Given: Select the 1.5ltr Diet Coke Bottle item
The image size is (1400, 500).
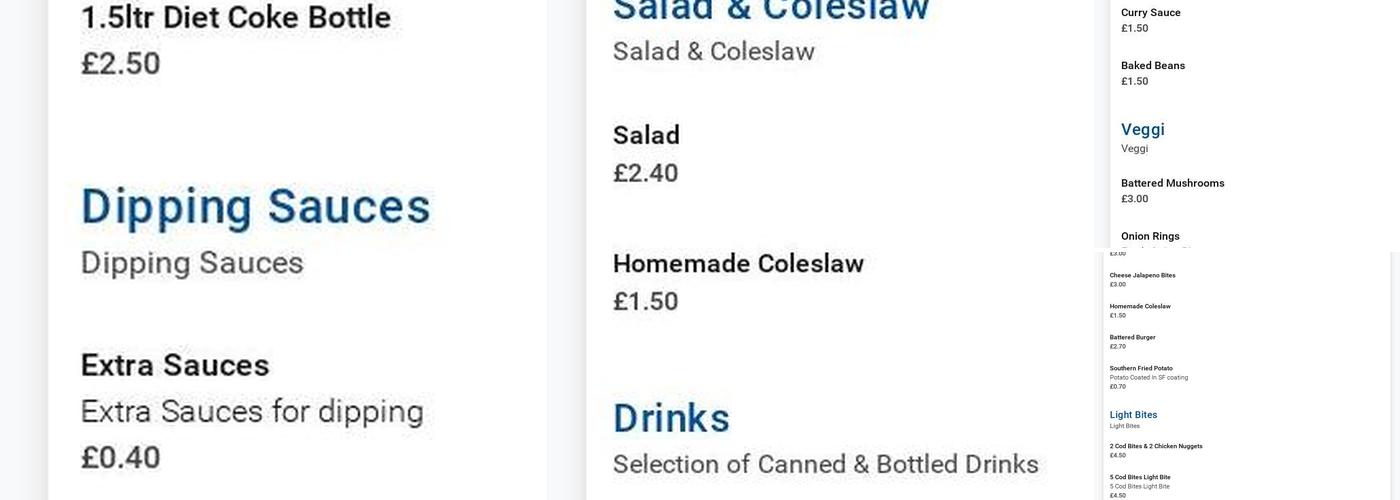Looking at the screenshot, I should (x=236, y=18).
